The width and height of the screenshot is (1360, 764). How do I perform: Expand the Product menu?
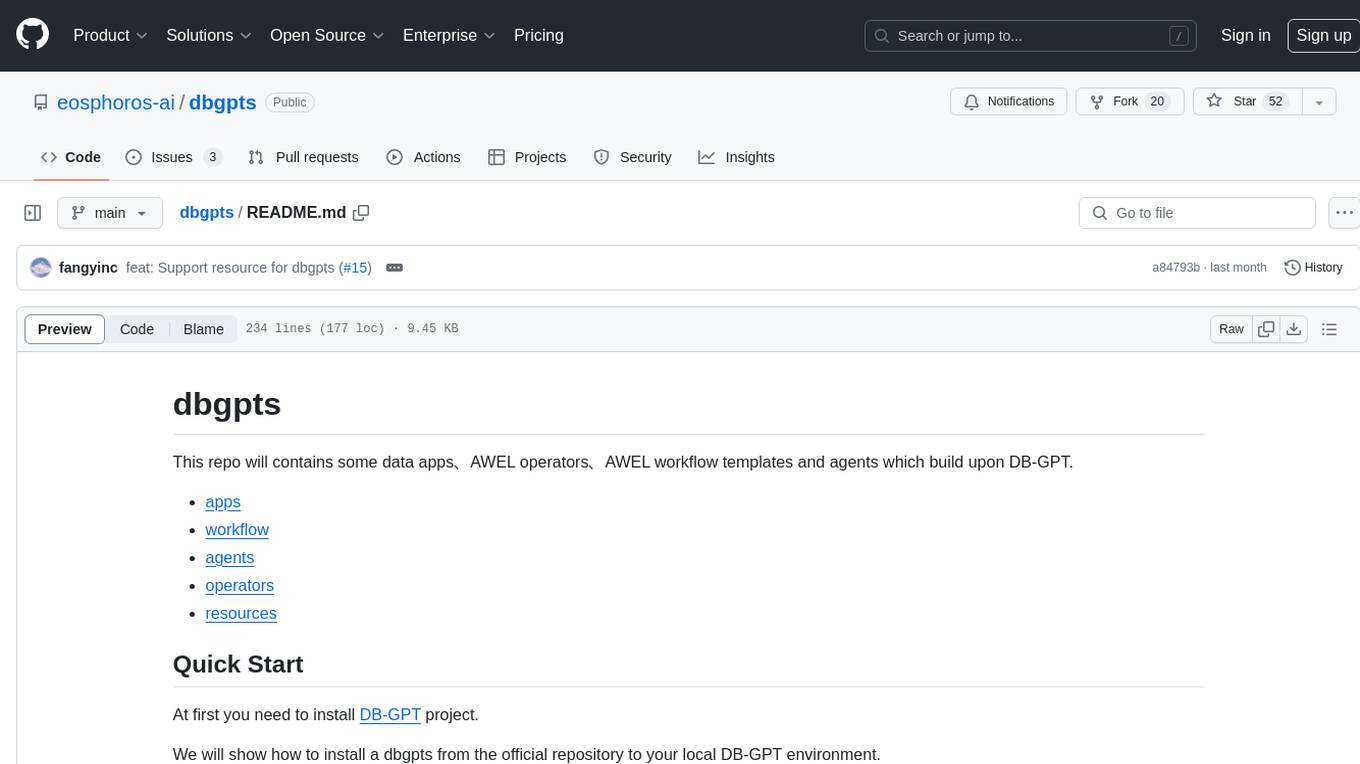[x=110, y=35]
